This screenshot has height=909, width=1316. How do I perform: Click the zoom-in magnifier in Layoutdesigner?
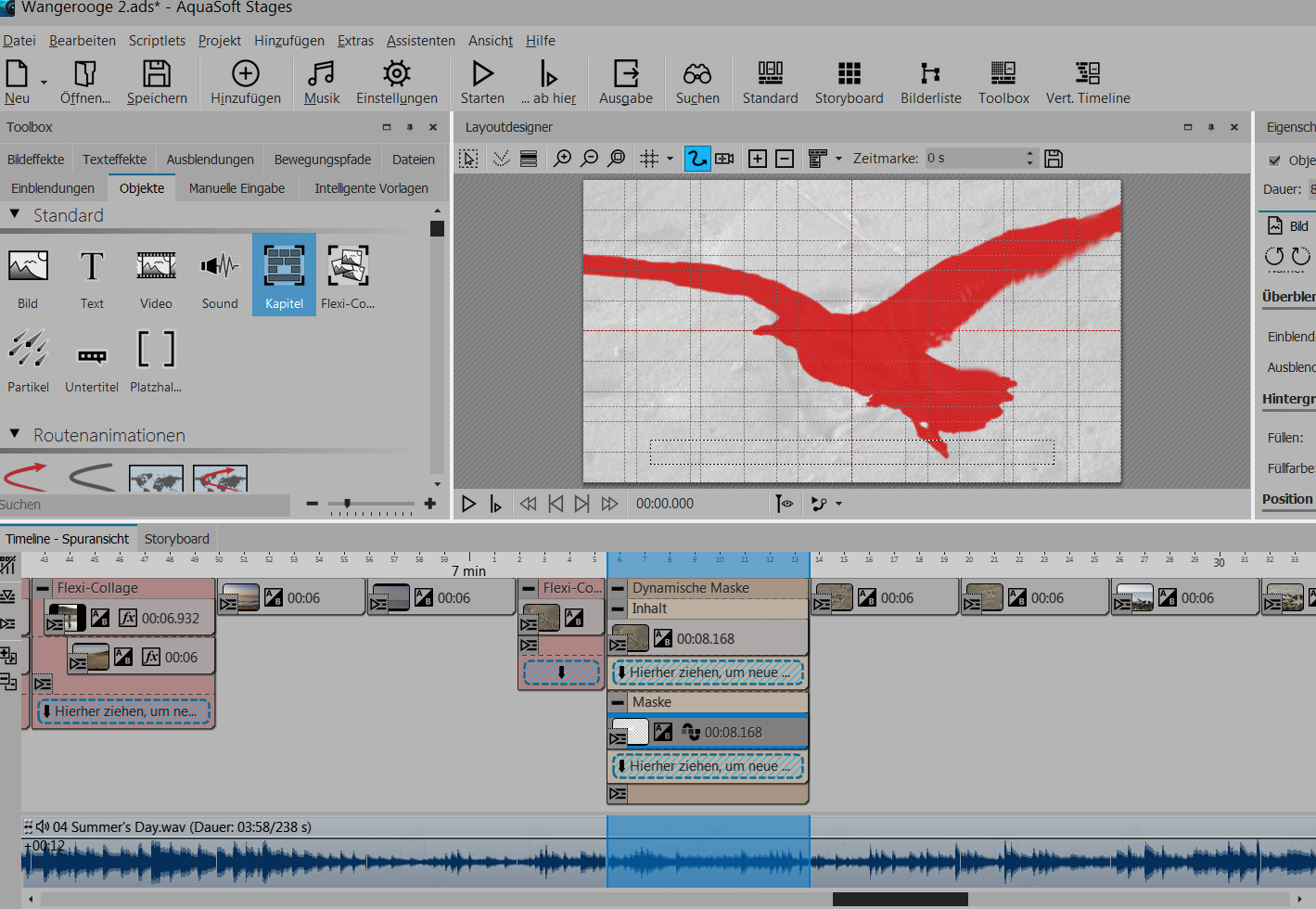(562, 159)
